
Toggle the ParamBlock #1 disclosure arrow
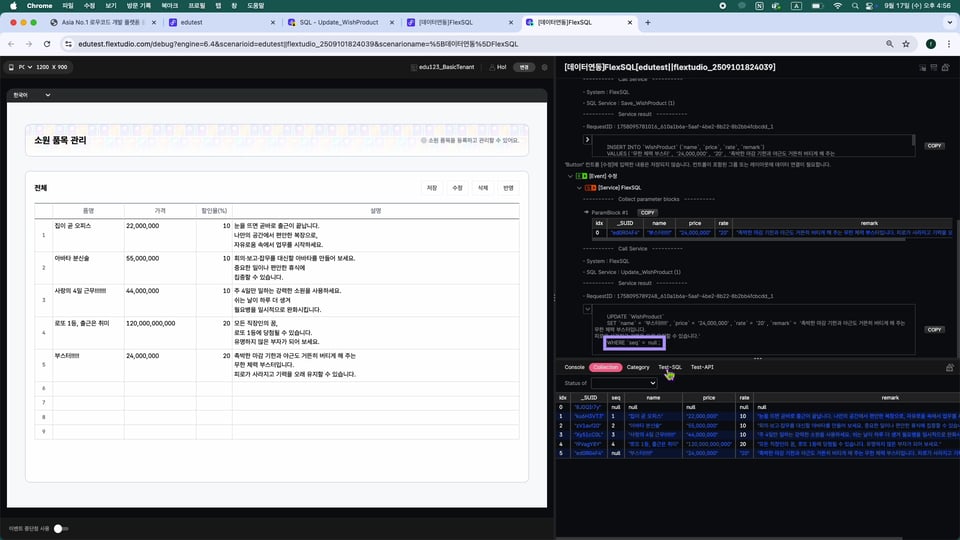[x=586, y=212]
